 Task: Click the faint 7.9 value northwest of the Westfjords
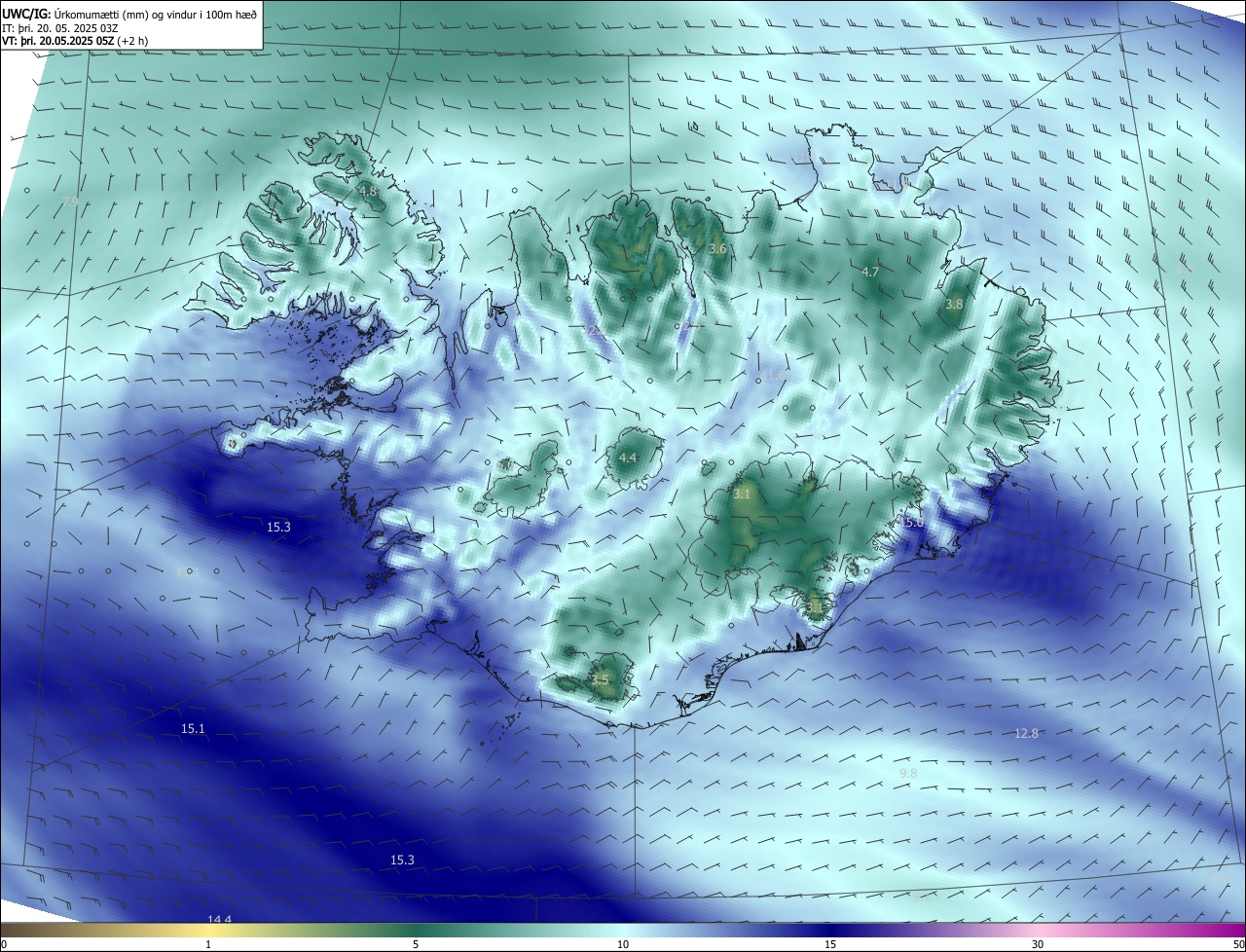point(69,201)
